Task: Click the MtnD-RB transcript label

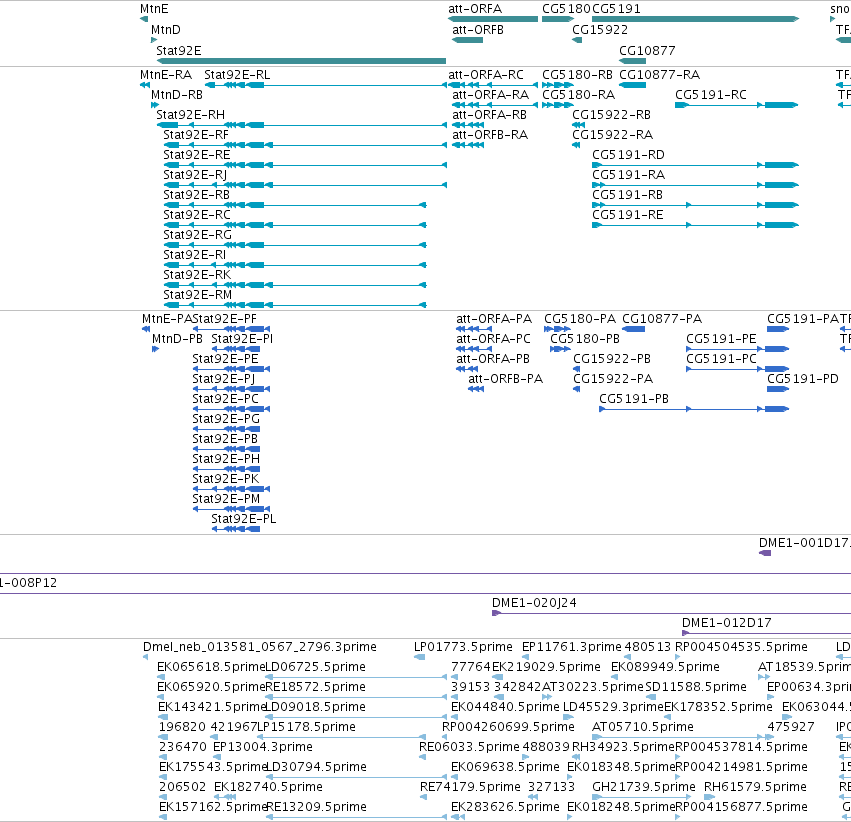Action: pyautogui.click(x=176, y=95)
